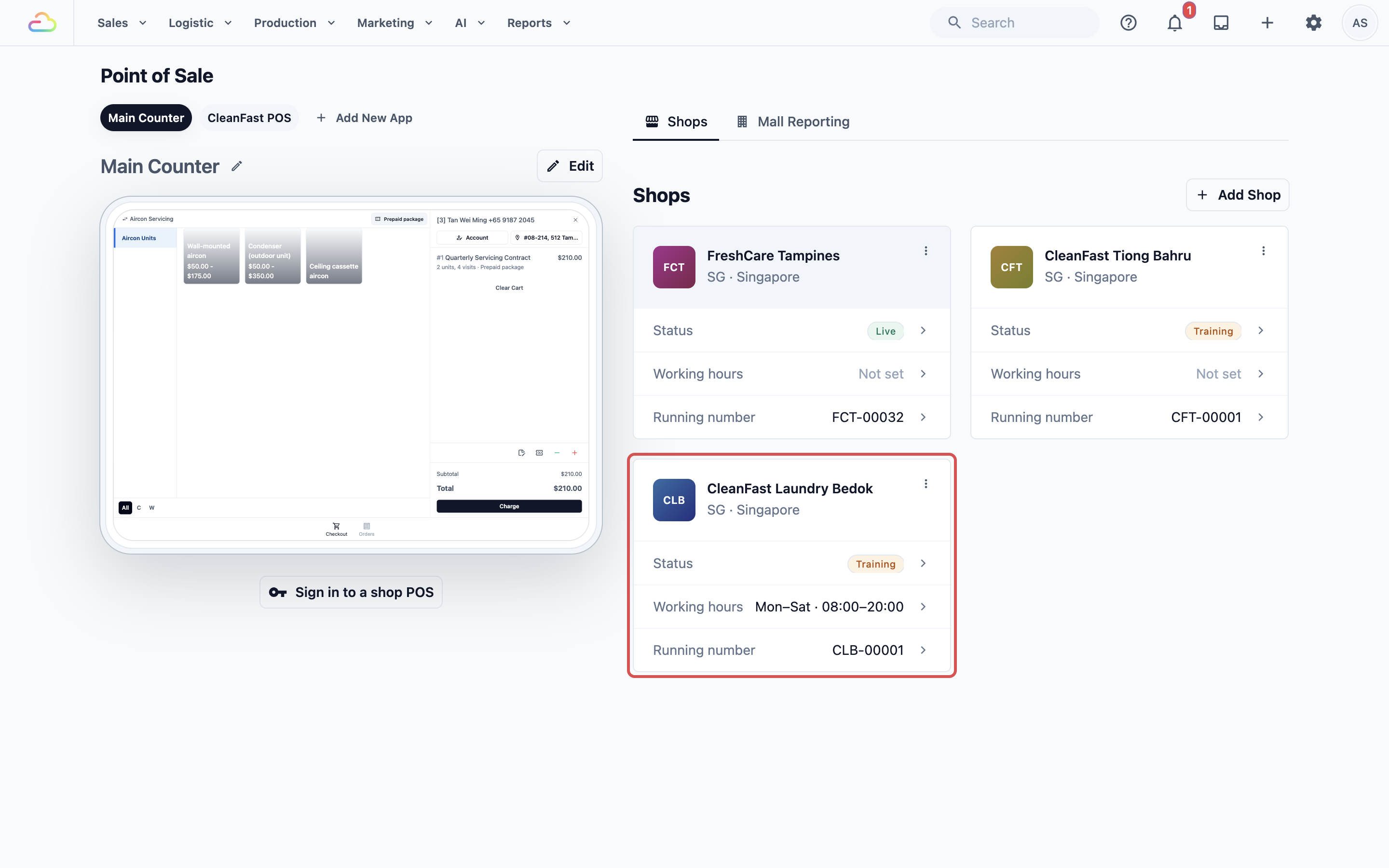Open settings gear icon
This screenshot has height=868, width=1389.
1313,23
